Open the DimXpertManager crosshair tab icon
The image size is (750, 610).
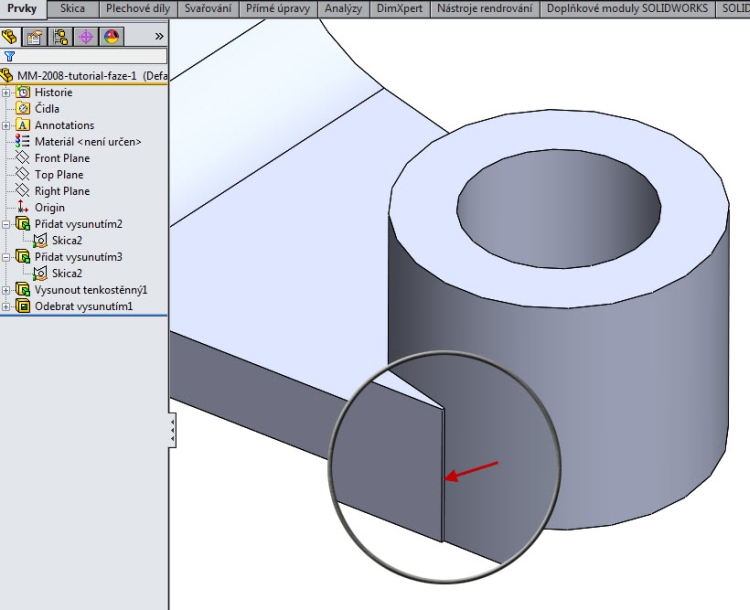[x=86, y=36]
